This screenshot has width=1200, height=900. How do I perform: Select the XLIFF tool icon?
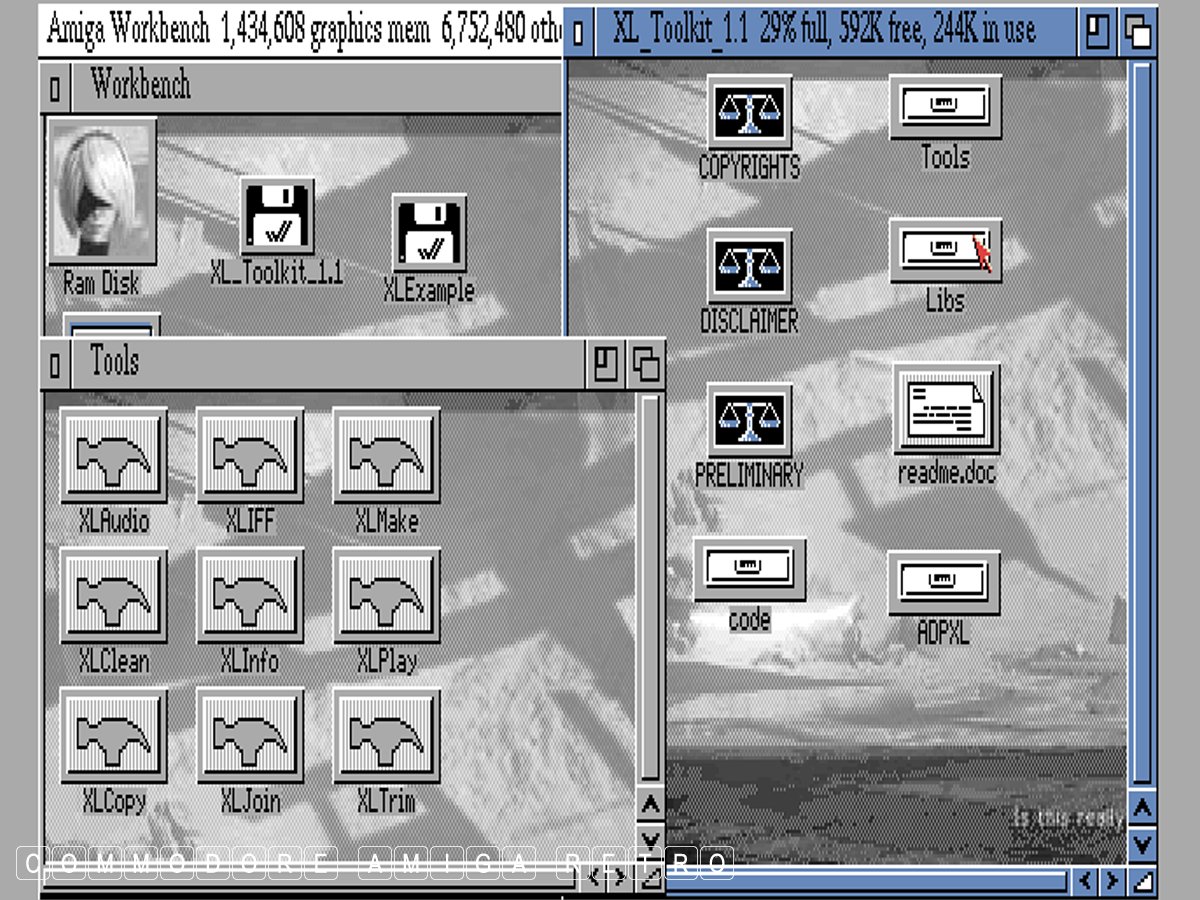pos(250,455)
